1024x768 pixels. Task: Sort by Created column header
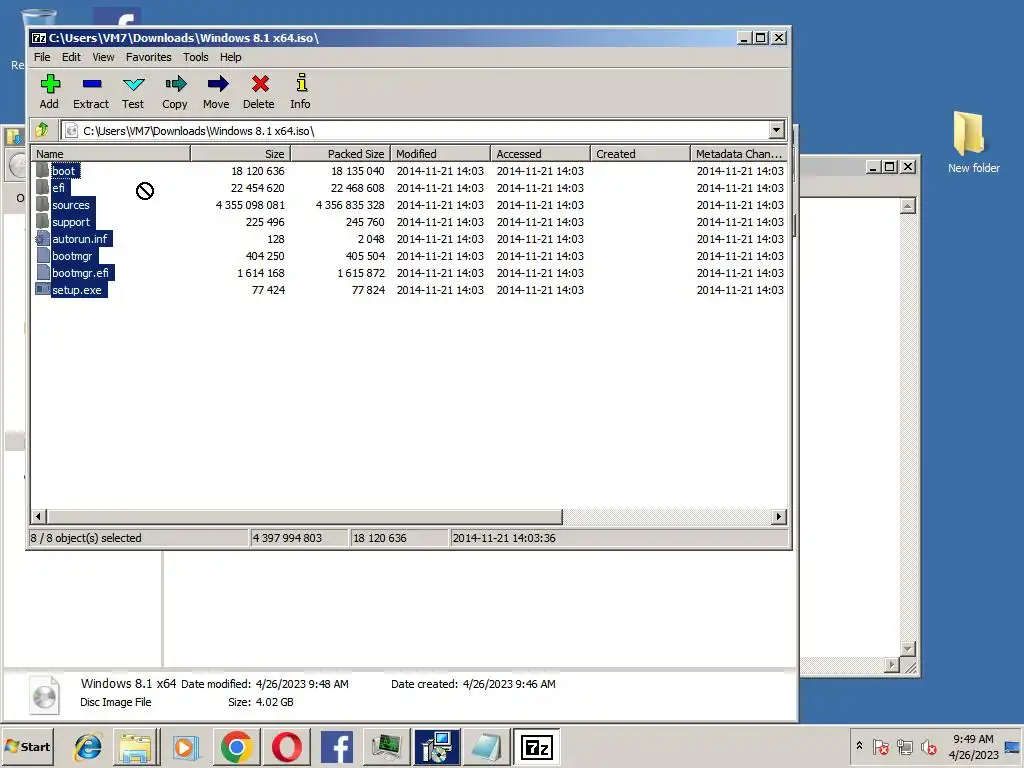click(x=640, y=153)
